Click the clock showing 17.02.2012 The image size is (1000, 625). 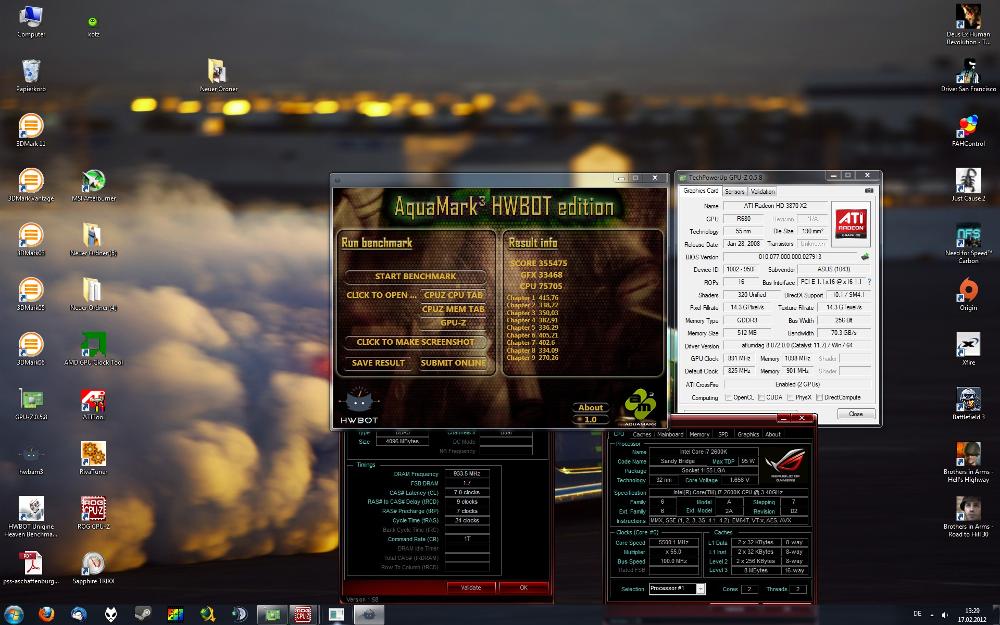pyautogui.click(x=972, y=615)
